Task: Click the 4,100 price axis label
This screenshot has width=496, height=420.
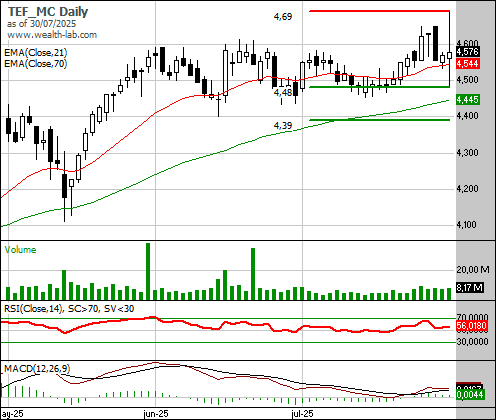Action: point(467,225)
